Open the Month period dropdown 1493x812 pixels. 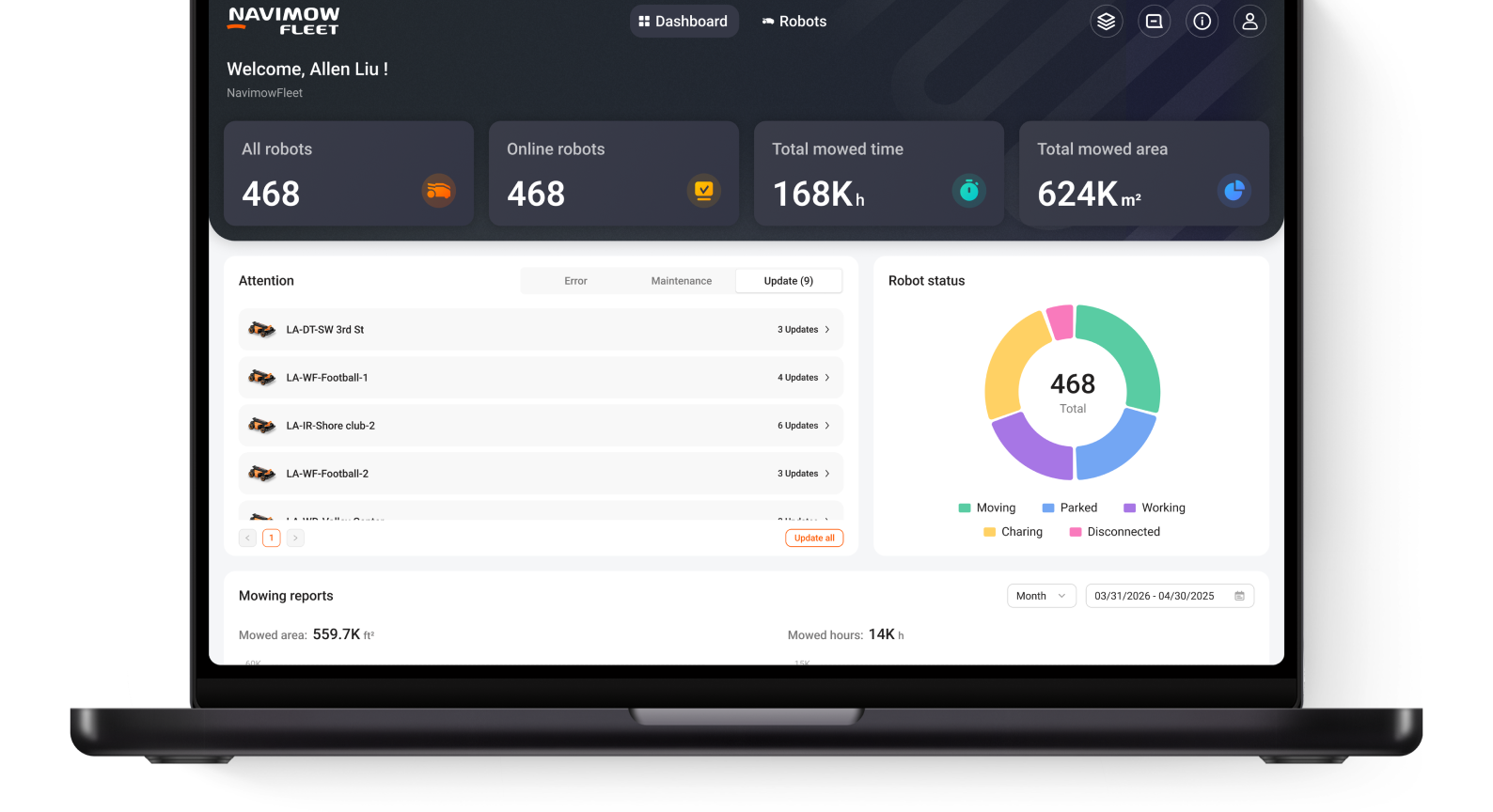tap(1041, 596)
